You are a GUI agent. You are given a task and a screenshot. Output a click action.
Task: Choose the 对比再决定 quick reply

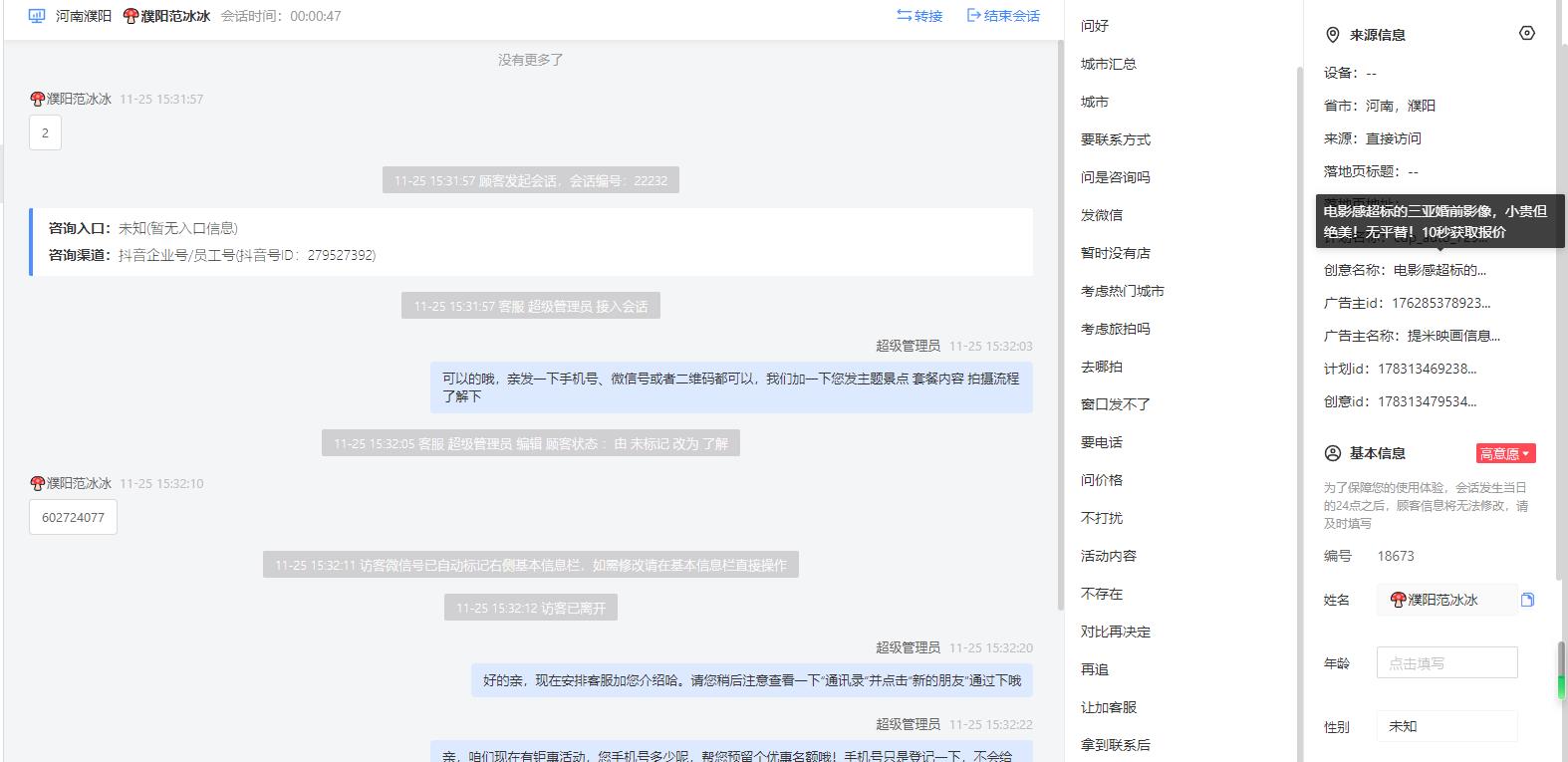1116,632
